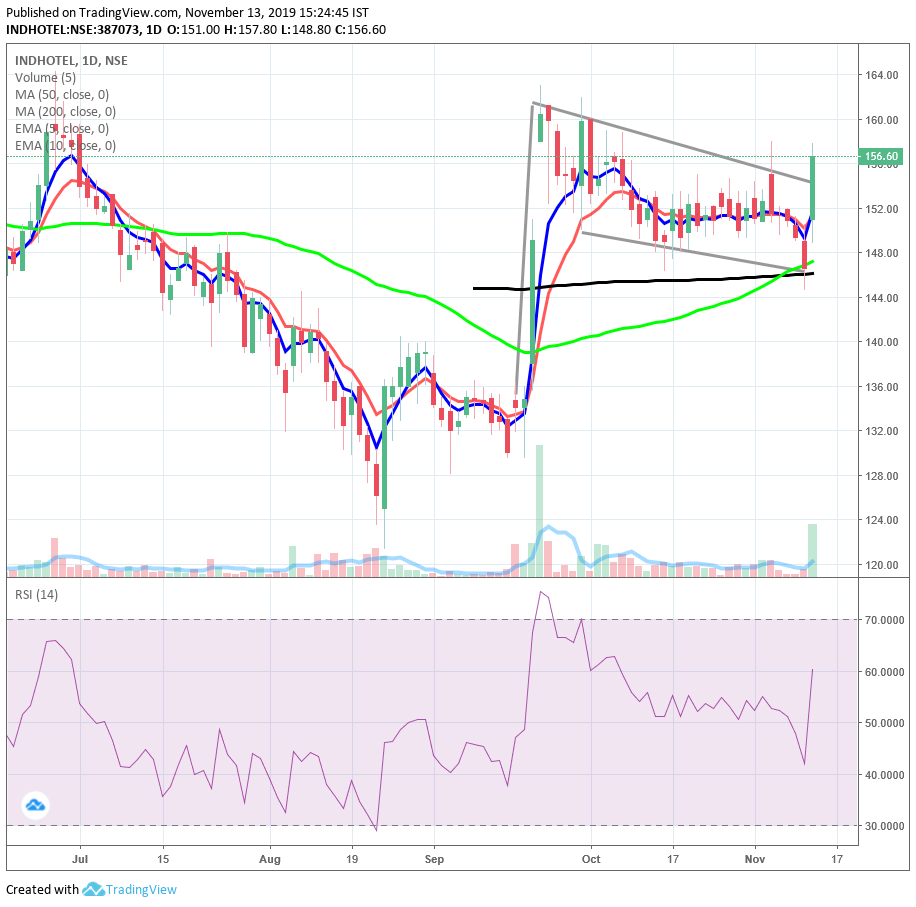Click the Volume (5) indicator legend
Image resolution: width=916 pixels, height=907 pixels.
(x=45, y=78)
